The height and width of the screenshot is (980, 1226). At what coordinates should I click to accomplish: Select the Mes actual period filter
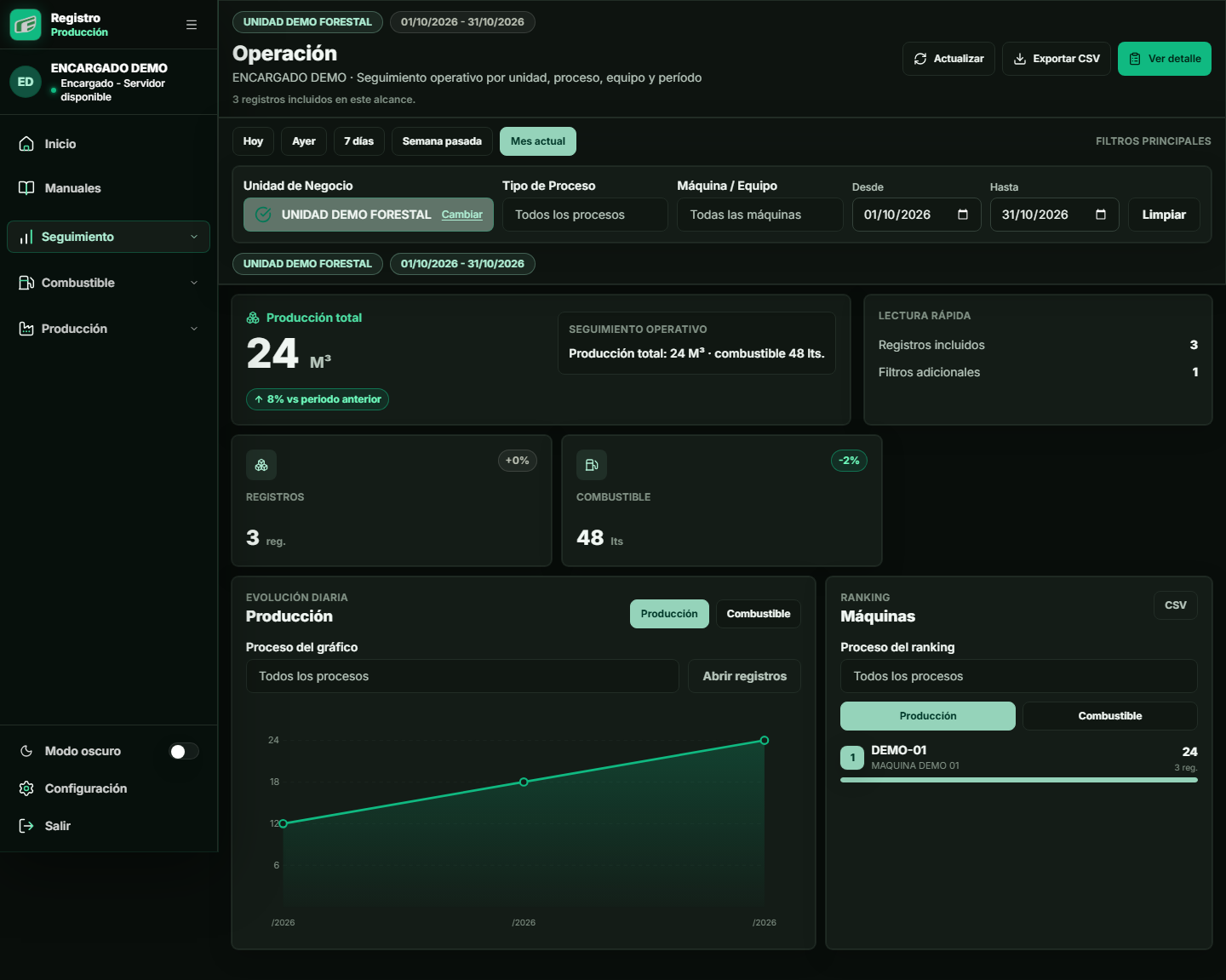point(538,141)
